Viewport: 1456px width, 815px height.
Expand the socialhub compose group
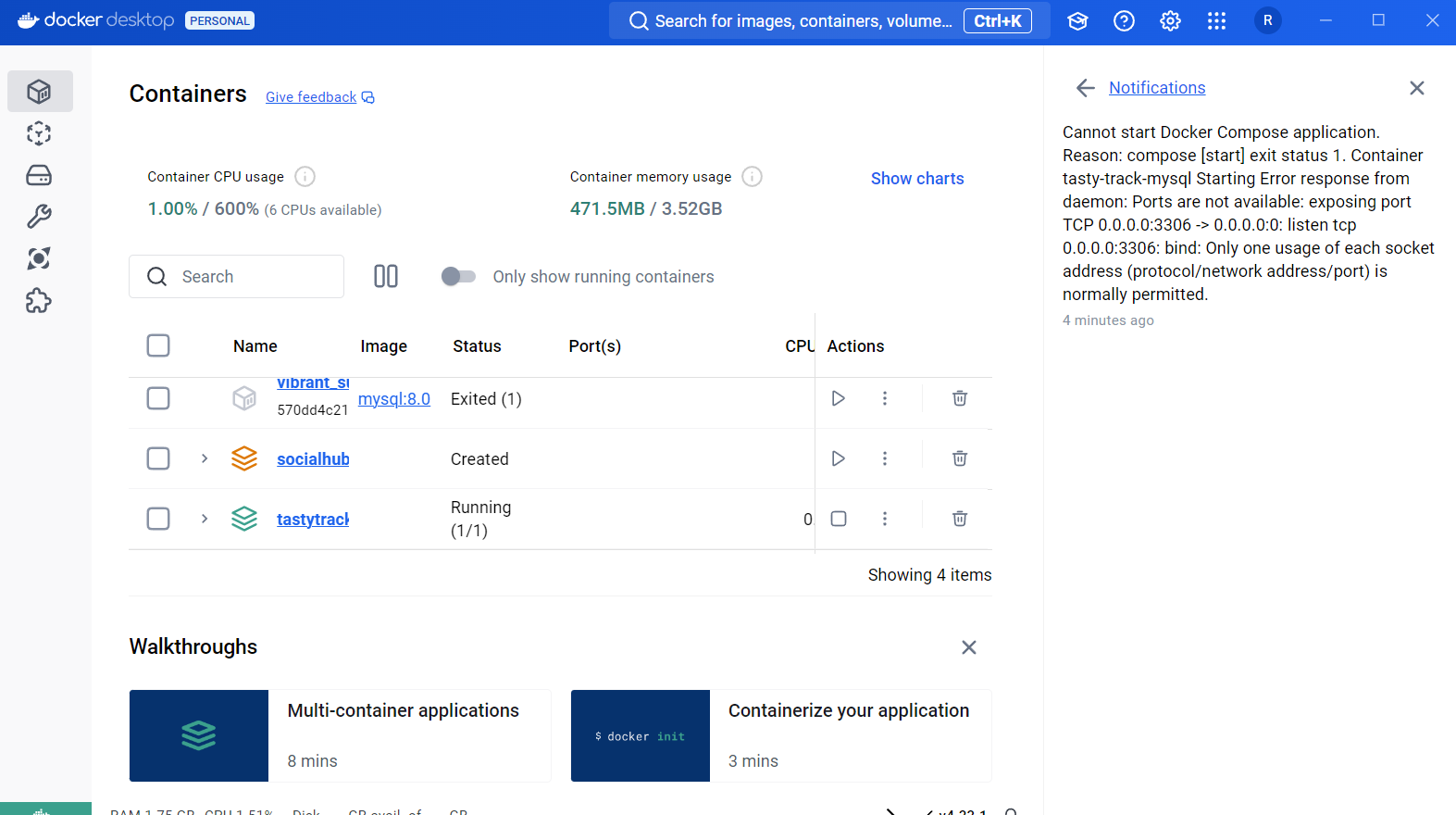pyautogui.click(x=205, y=458)
